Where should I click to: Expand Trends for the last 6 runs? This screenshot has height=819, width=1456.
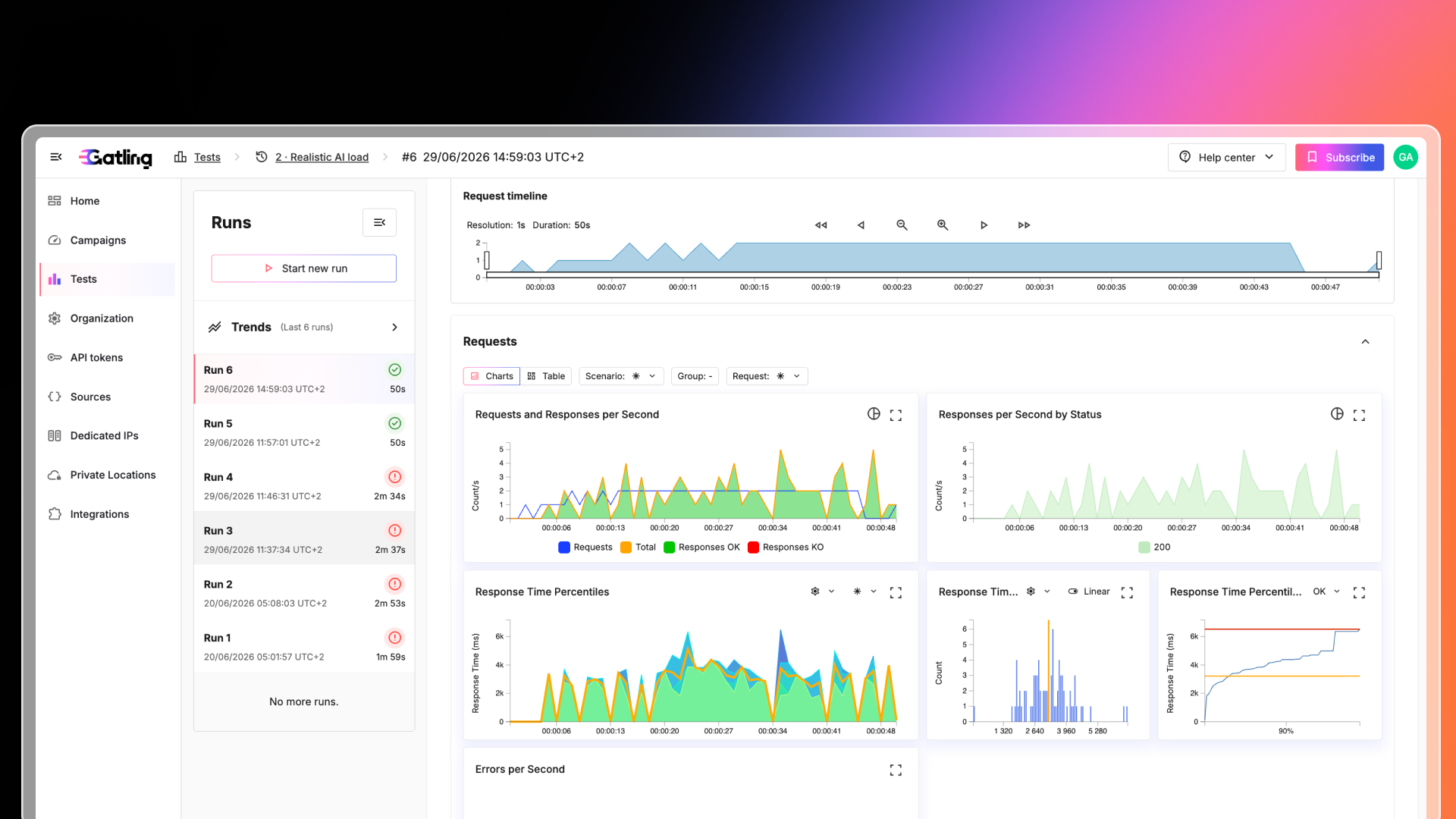304,328
